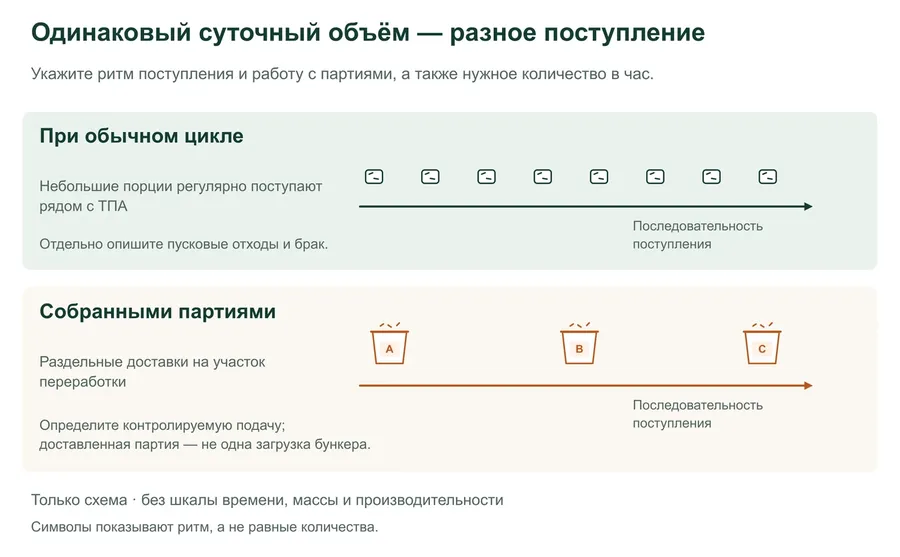This screenshot has height=557, width=900.
Task: Click the bin icon labeled A
Action: 389,344
